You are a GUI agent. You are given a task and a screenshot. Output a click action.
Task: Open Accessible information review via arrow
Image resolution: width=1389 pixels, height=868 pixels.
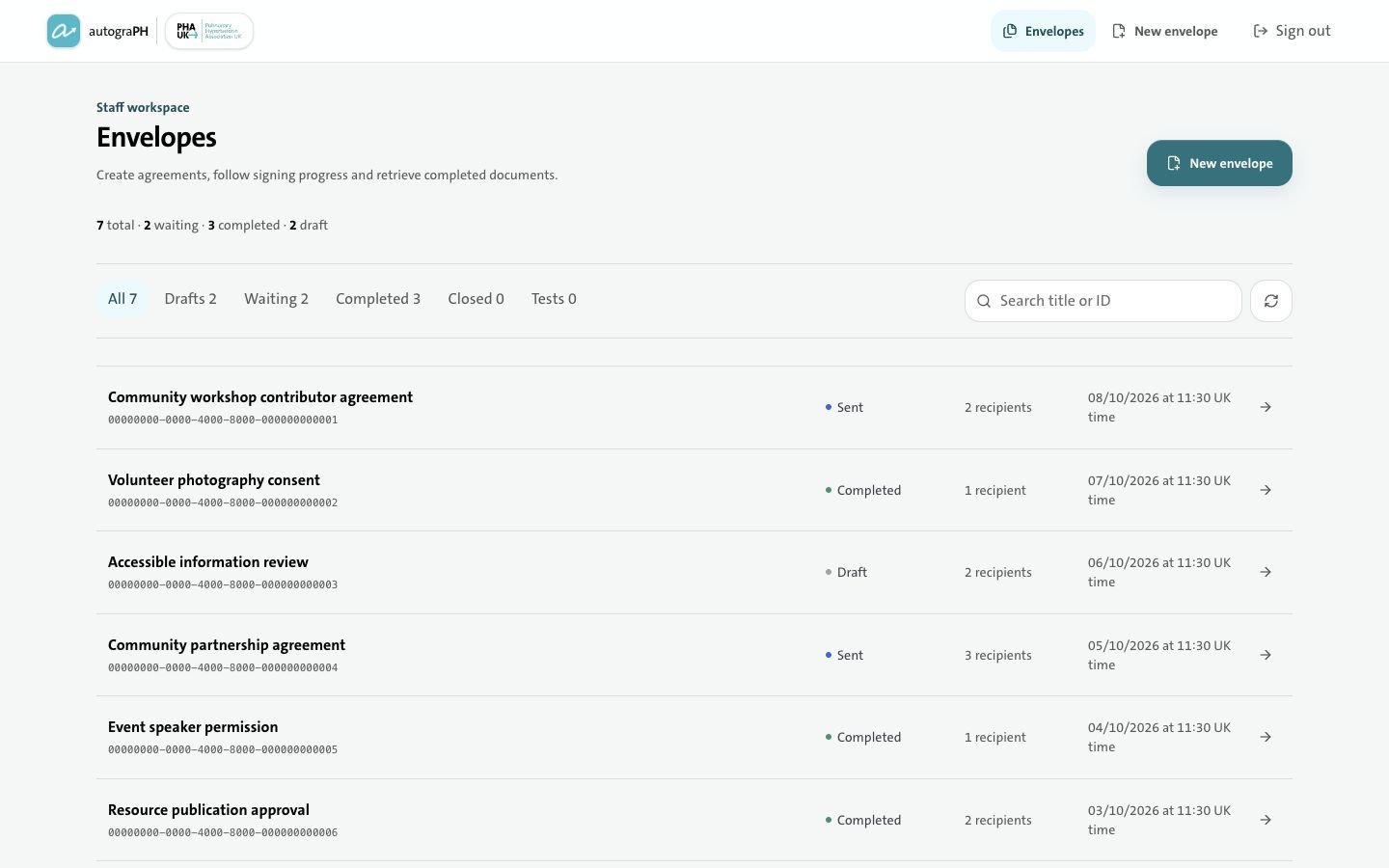[1266, 572]
